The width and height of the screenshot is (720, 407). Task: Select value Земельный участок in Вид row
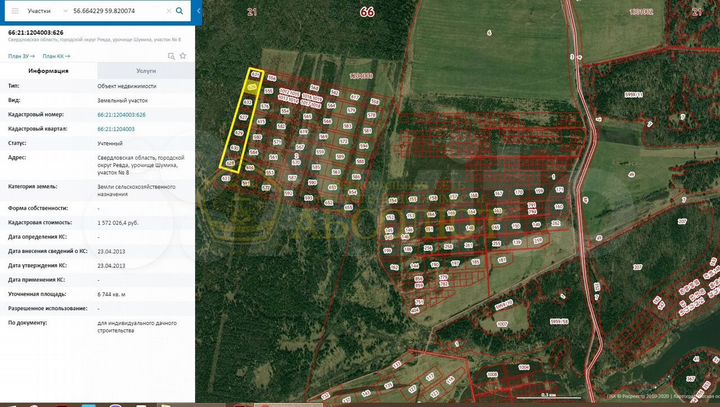[x=122, y=100]
